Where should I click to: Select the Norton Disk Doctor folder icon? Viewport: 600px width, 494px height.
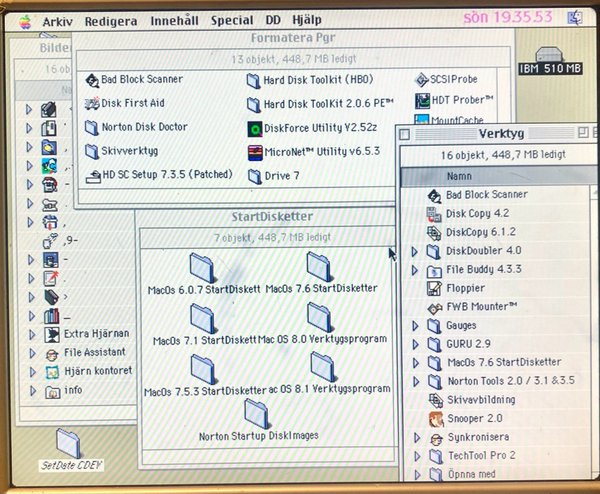(92, 127)
